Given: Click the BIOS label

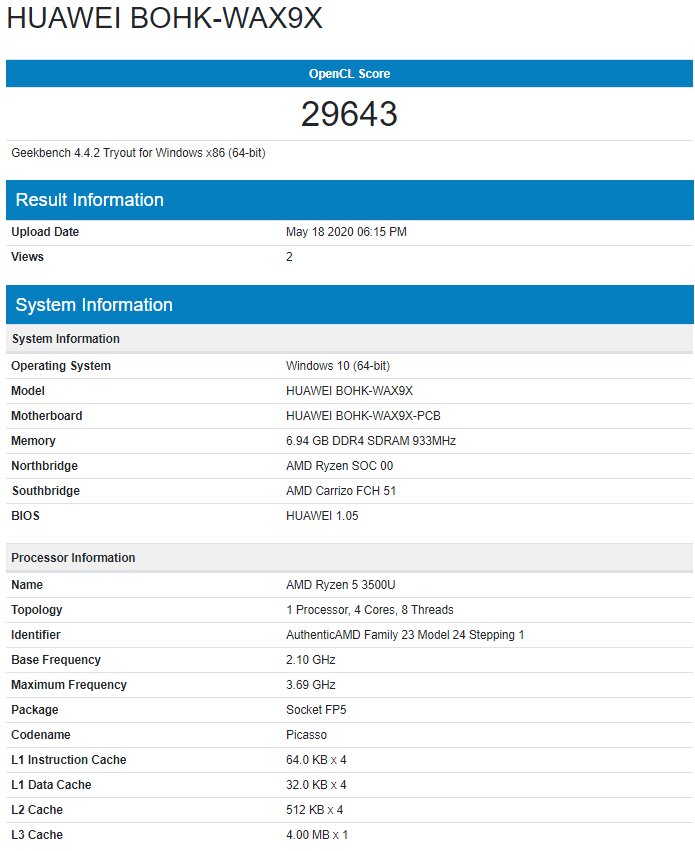Looking at the screenshot, I should [x=25, y=516].
